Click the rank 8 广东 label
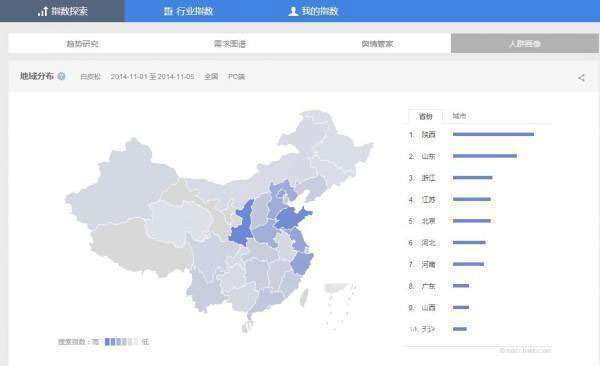This screenshot has height=366, width=600. [429, 286]
